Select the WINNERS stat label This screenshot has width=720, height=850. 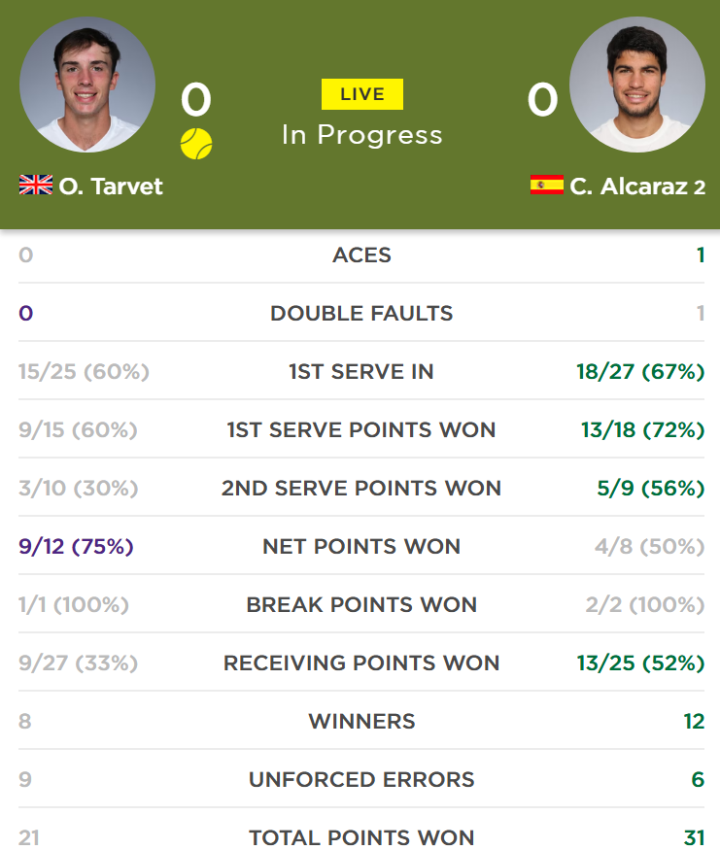[x=362, y=721]
